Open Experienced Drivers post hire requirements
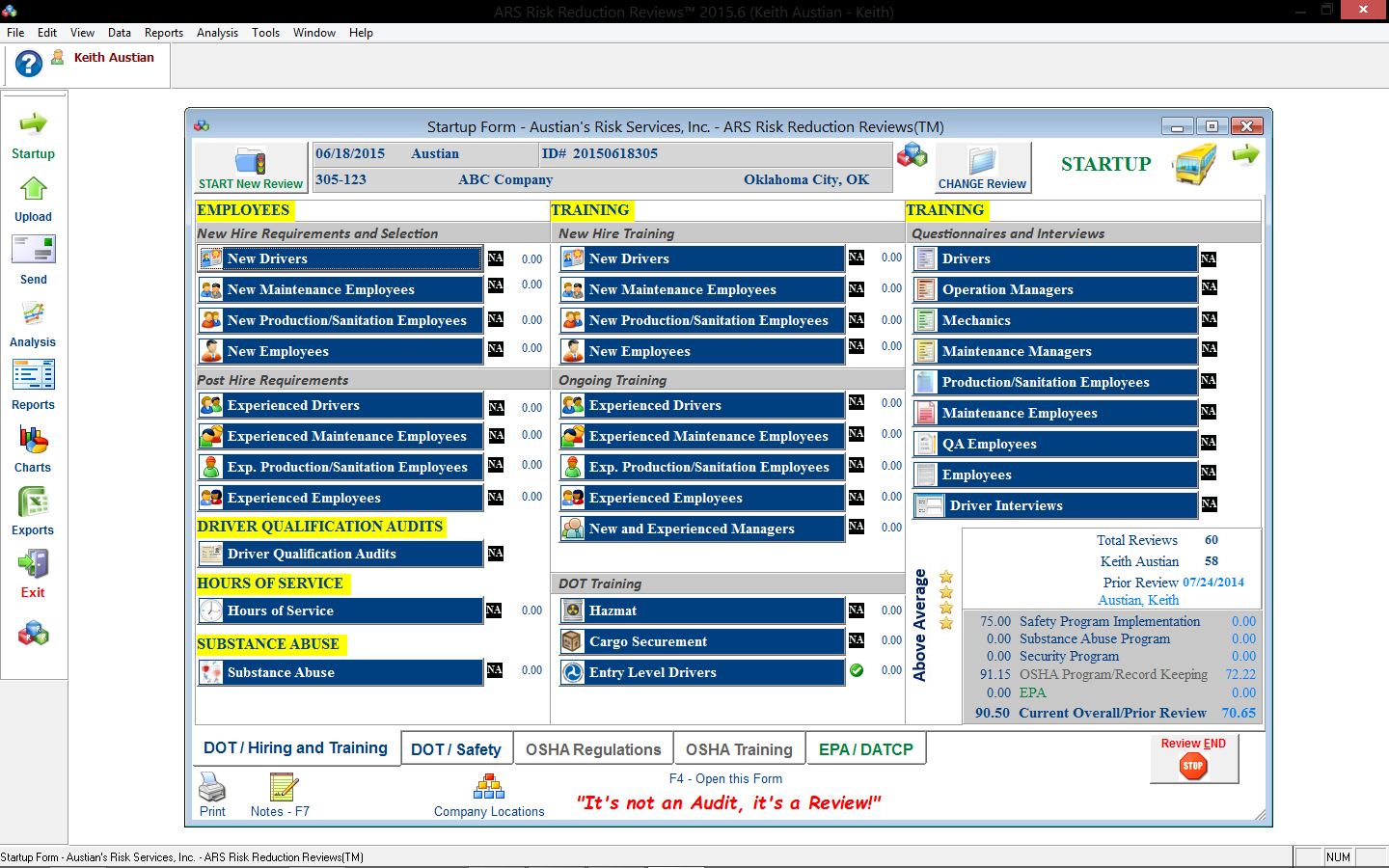The image size is (1389, 868). [340, 405]
